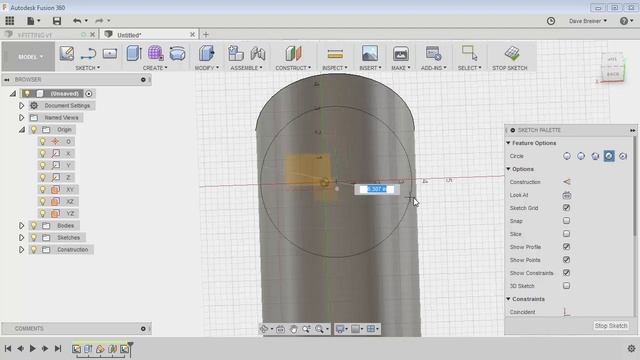Play the design timeline

pyautogui.click(x=33, y=348)
